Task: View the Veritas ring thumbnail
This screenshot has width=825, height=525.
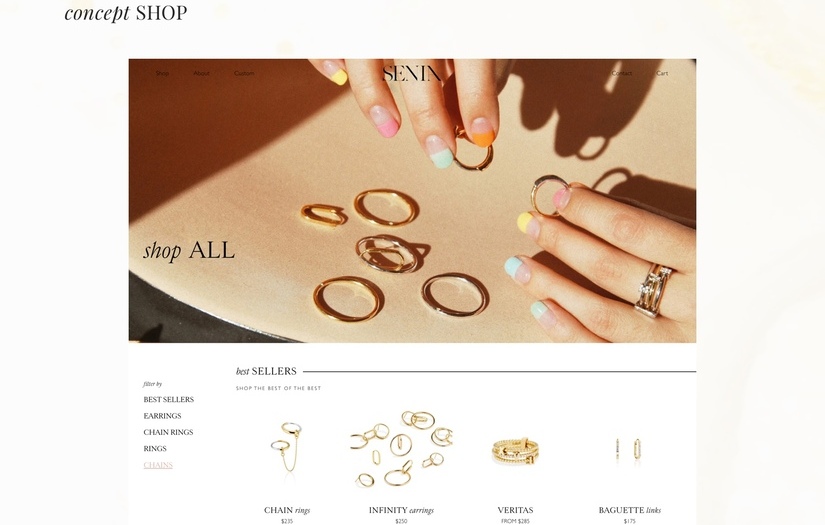Action: (515, 451)
